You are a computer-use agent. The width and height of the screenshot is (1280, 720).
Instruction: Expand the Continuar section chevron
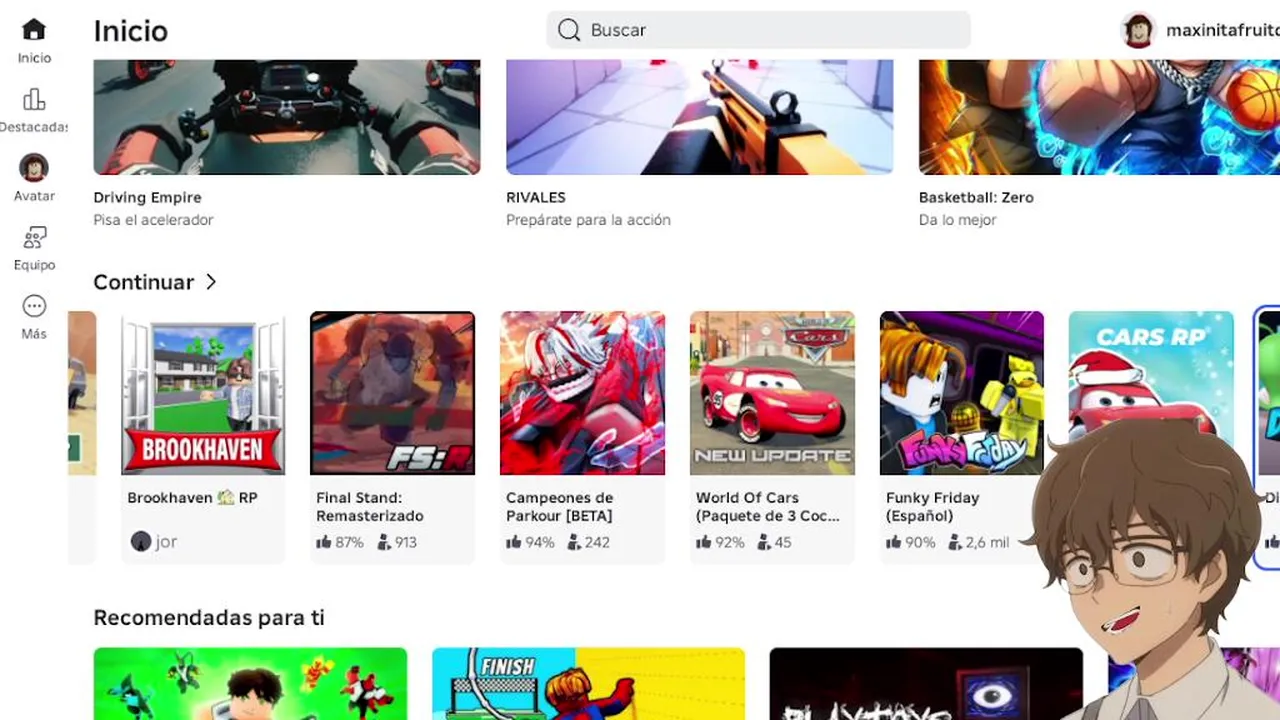click(x=211, y=282)
